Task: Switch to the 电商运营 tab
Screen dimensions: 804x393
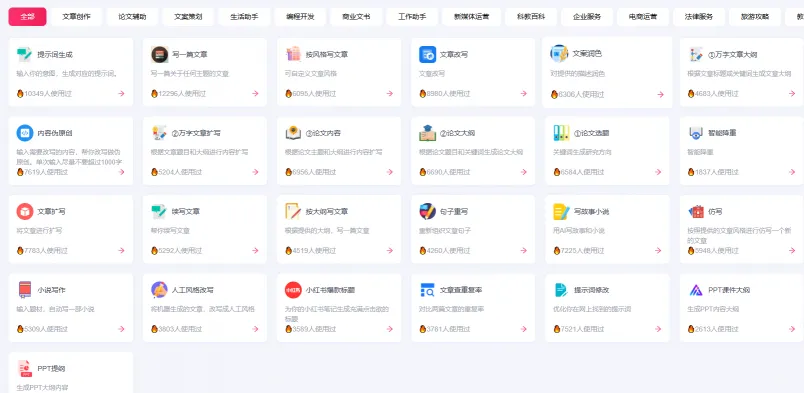Action: [x=643, y=16]
